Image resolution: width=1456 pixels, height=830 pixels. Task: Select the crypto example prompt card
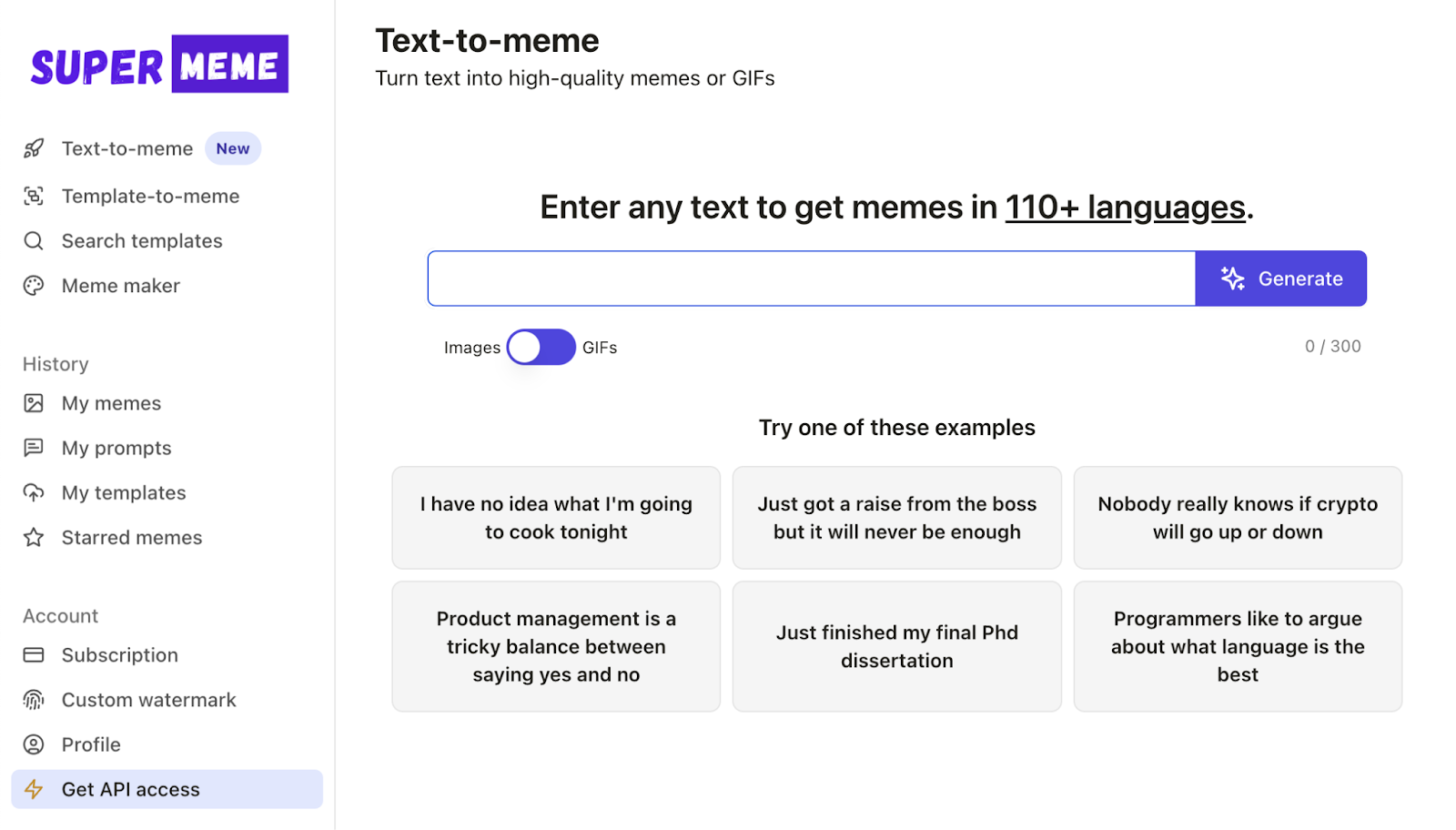[x=1237, y=517]
